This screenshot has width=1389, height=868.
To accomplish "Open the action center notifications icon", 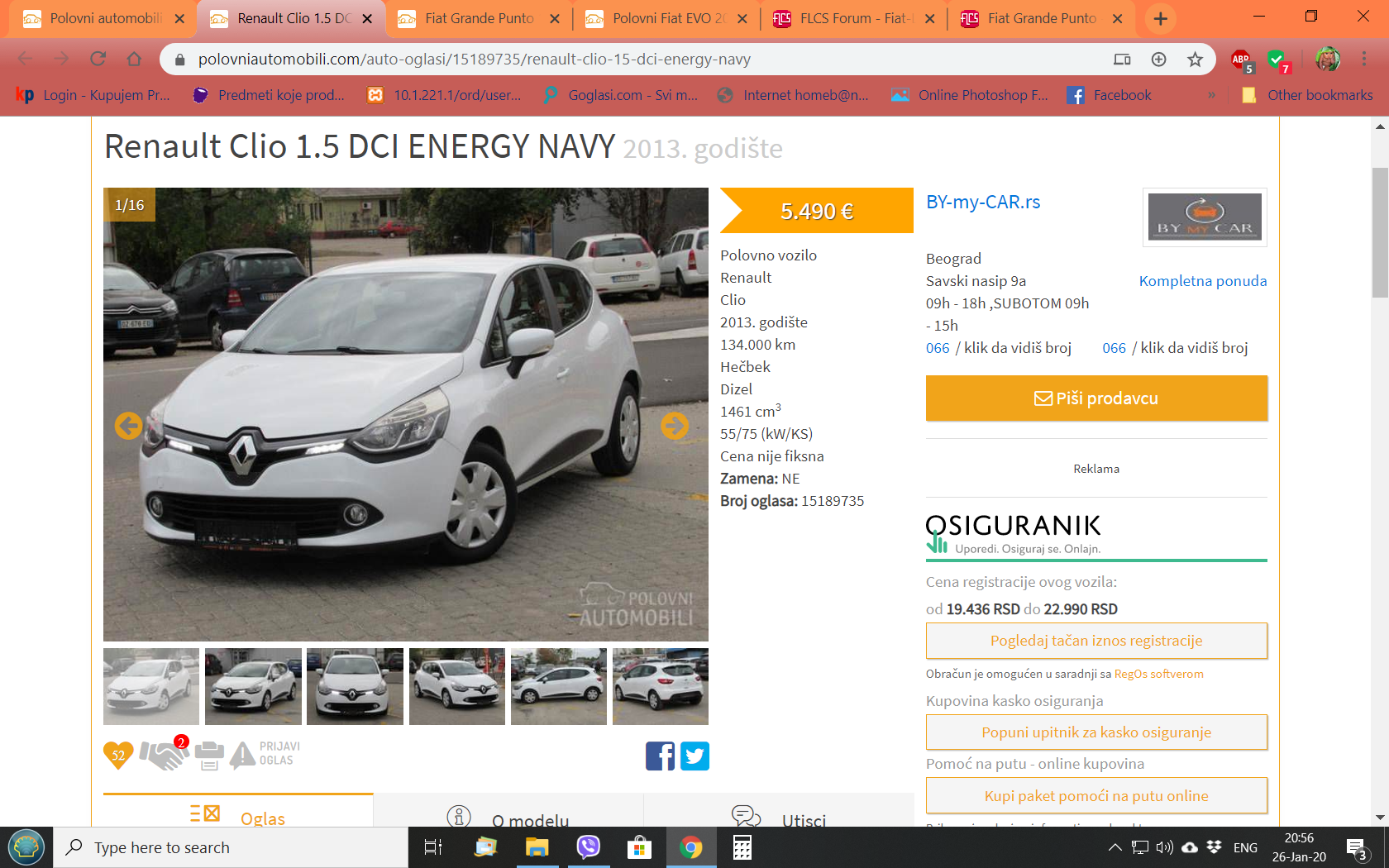I will click(x=1357, y=848).
